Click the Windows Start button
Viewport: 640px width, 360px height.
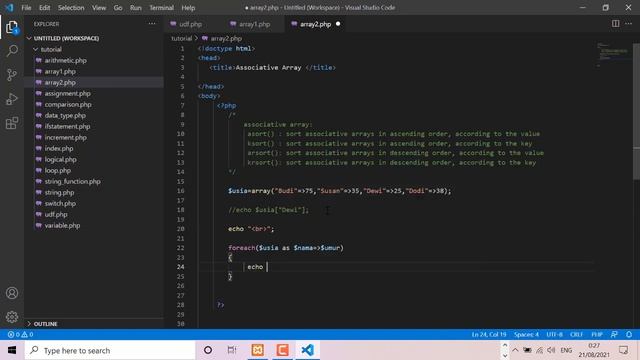[12, 350]
